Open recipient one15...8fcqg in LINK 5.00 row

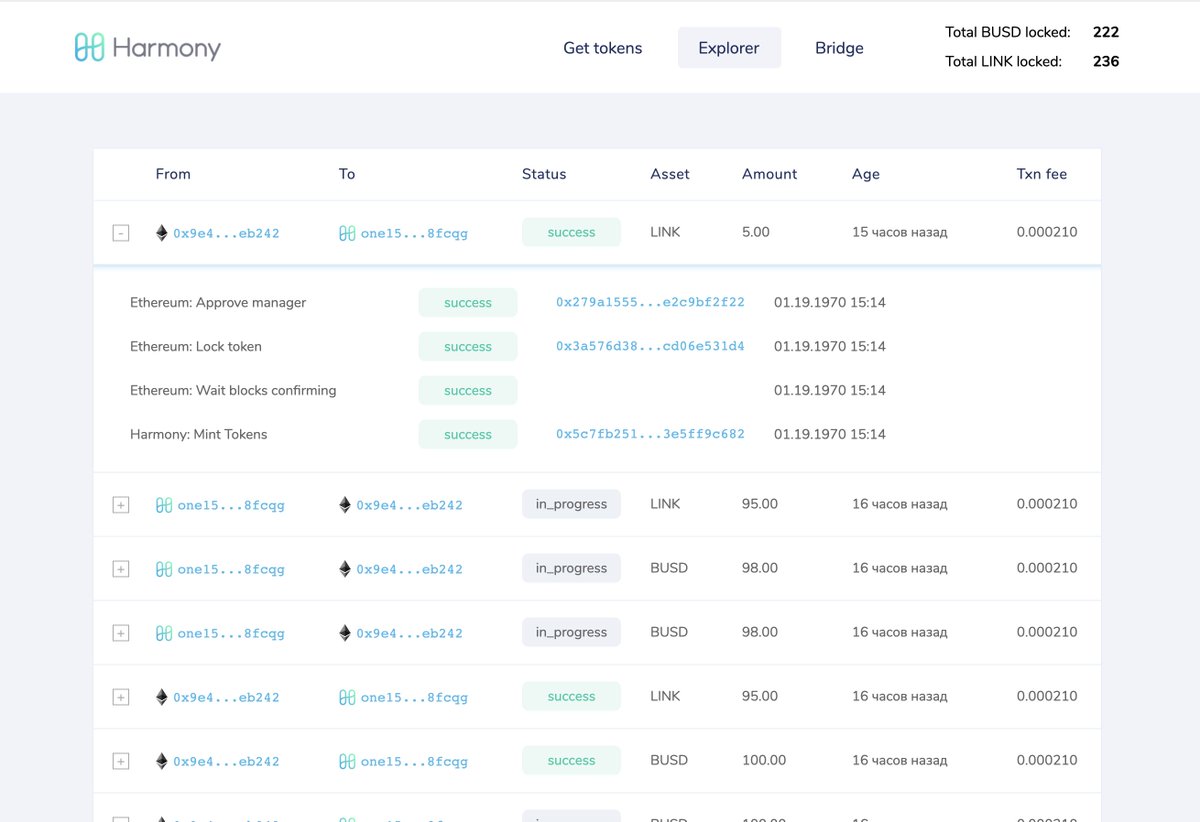coord(414,233)
